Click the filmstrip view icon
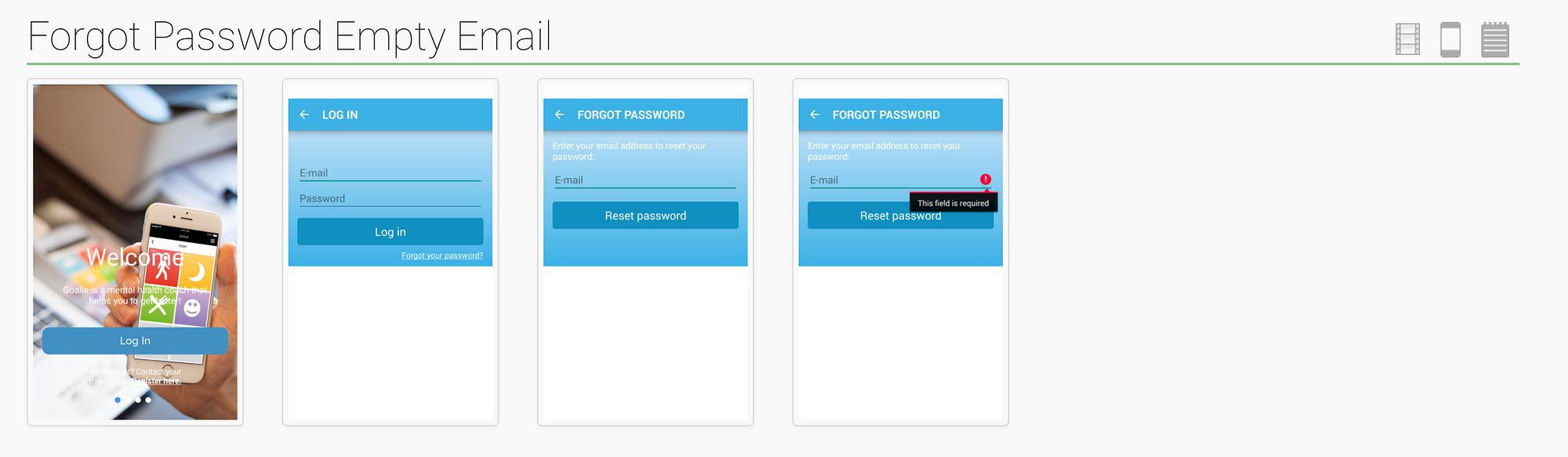1568x457 pixels. pos(1407,39)
